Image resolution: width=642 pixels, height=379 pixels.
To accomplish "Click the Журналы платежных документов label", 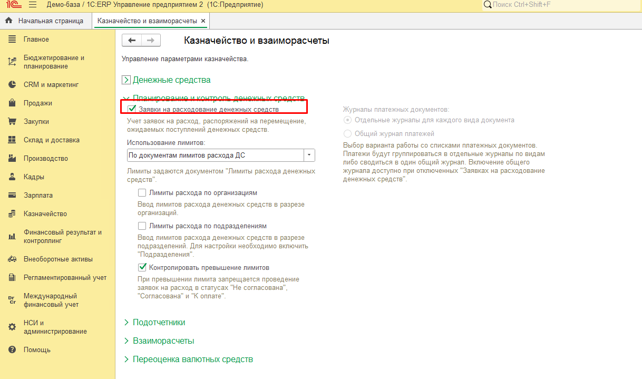I will pos(396,109).
